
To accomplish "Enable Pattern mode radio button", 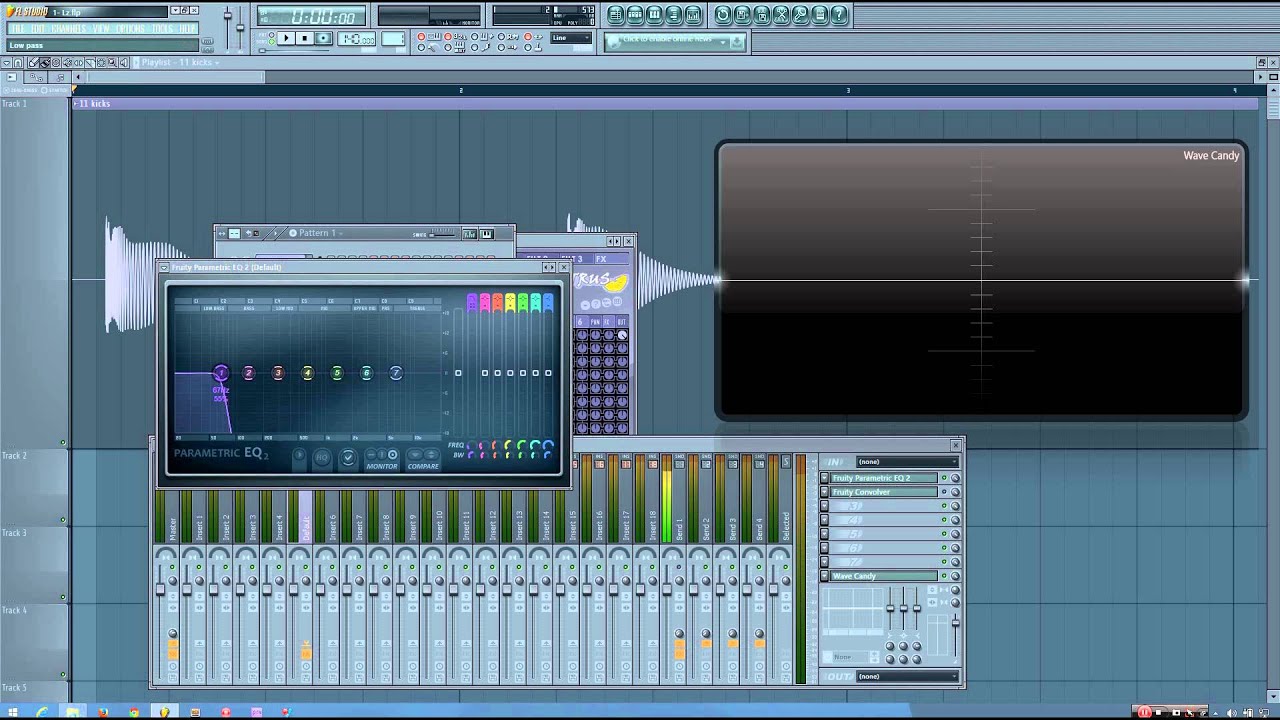I will [272, 34].
